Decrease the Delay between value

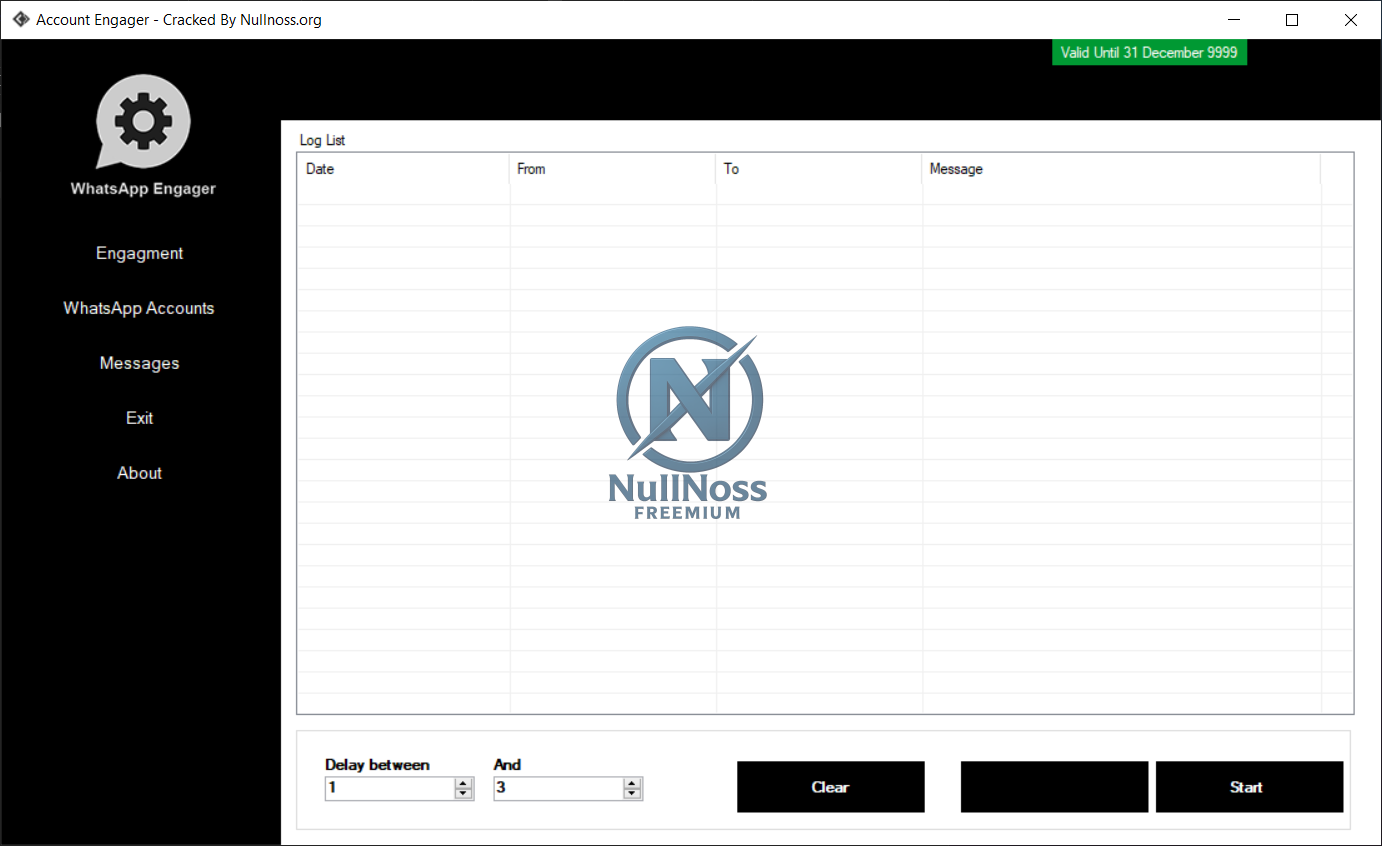coord(463,793)
